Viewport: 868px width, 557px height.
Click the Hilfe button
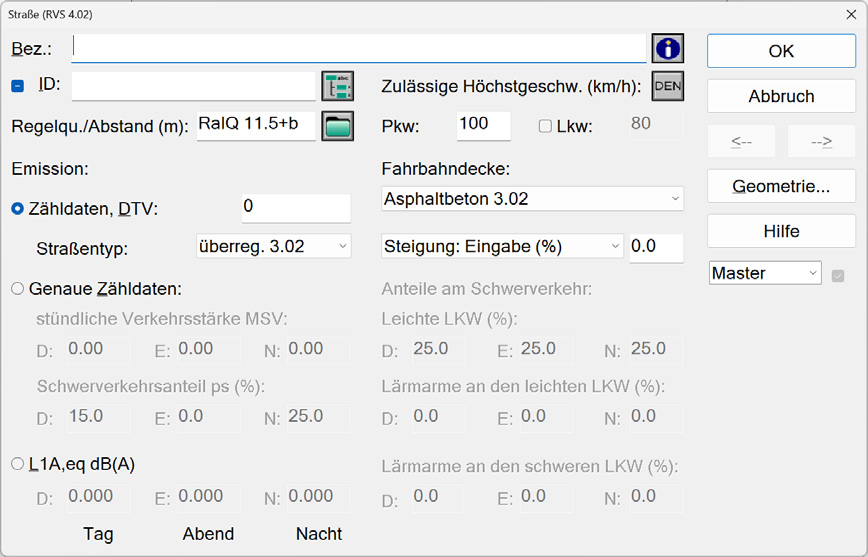pyautogui.click(x=781, y=231)
